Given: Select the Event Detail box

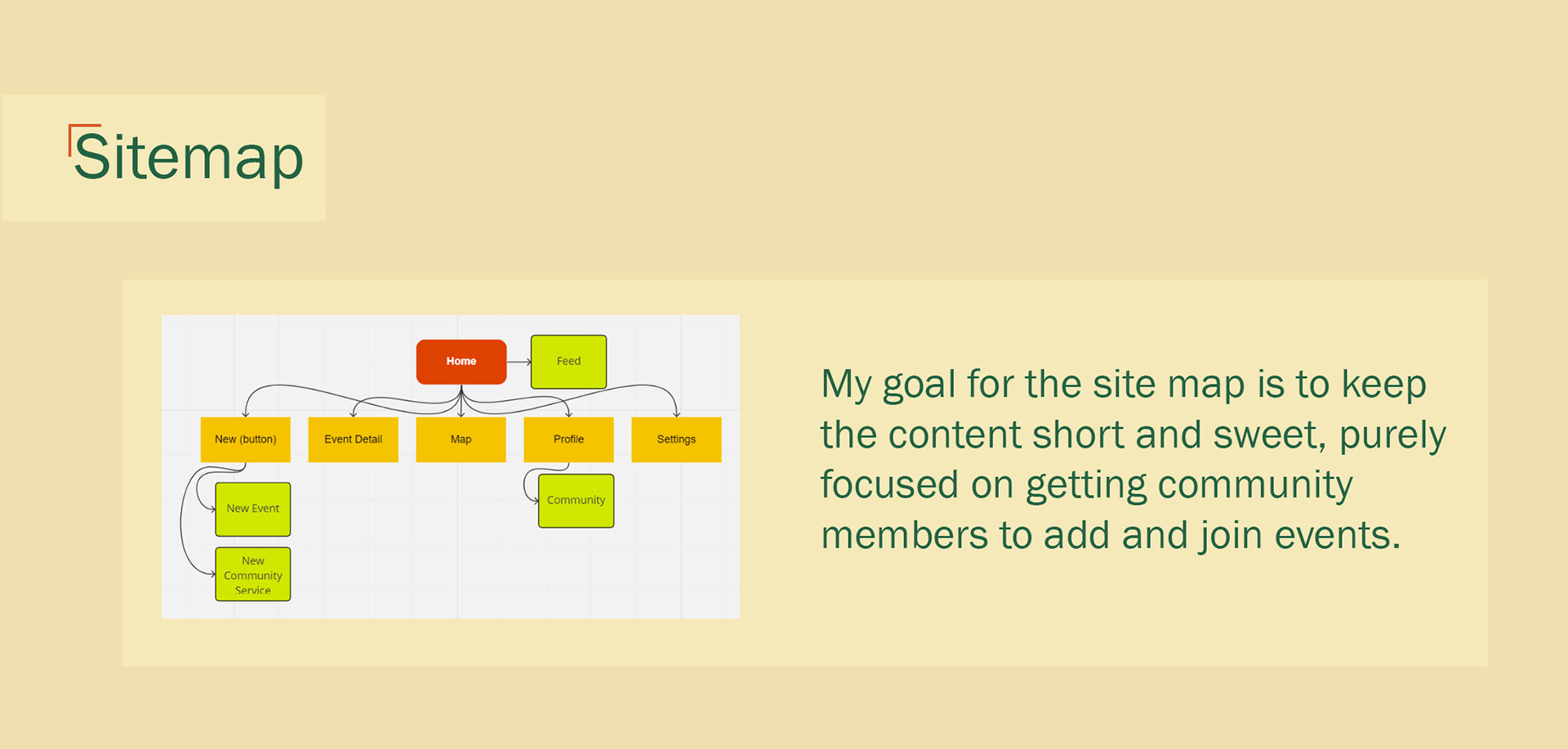Looking at the screenshot, I should pyautogui.click(x=353, y=439).
